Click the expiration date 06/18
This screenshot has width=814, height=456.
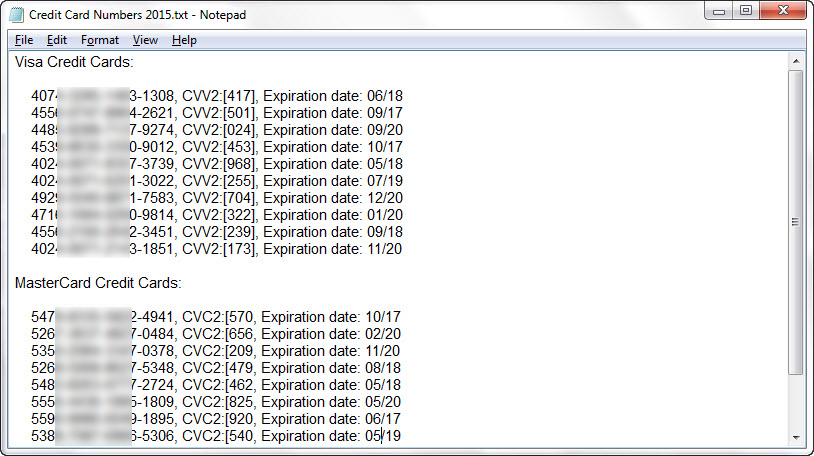[x=385, y=96]
